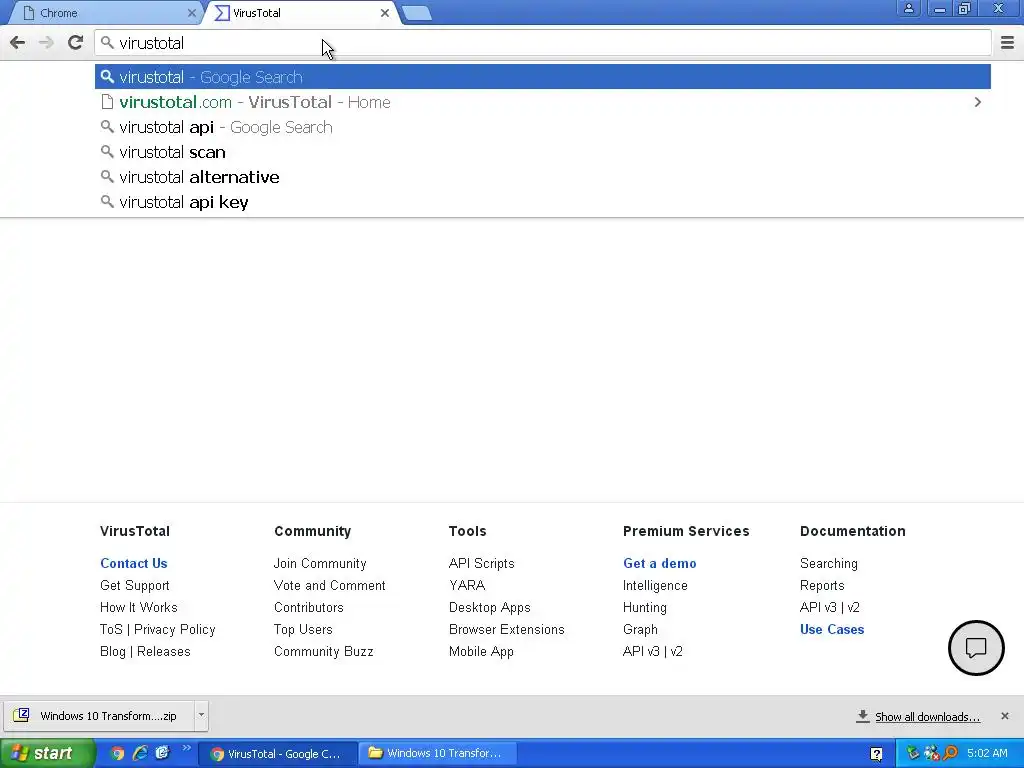
Task: Open the network tray icon with the red X
Action: (932, 754)
